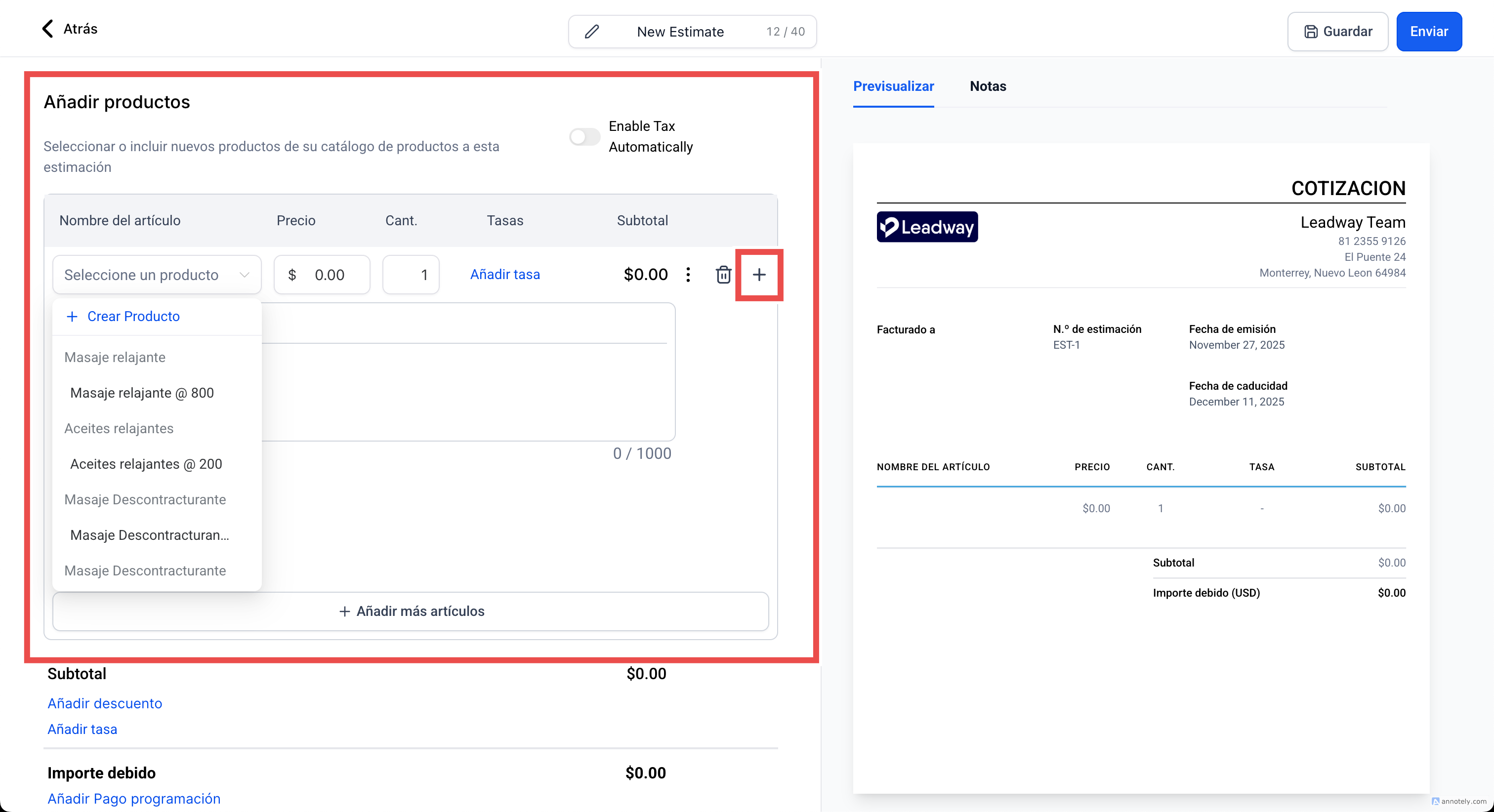Click the plus icon beside the trash

point(758,275)
